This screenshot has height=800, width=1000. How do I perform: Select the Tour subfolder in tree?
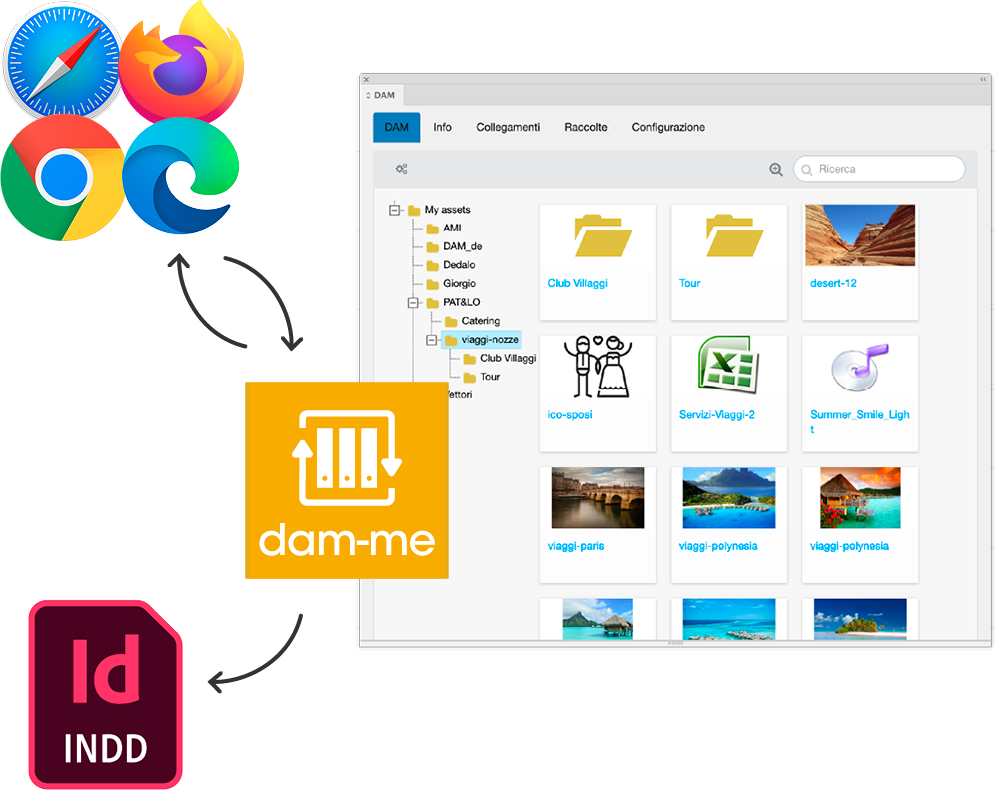[482, 377]
